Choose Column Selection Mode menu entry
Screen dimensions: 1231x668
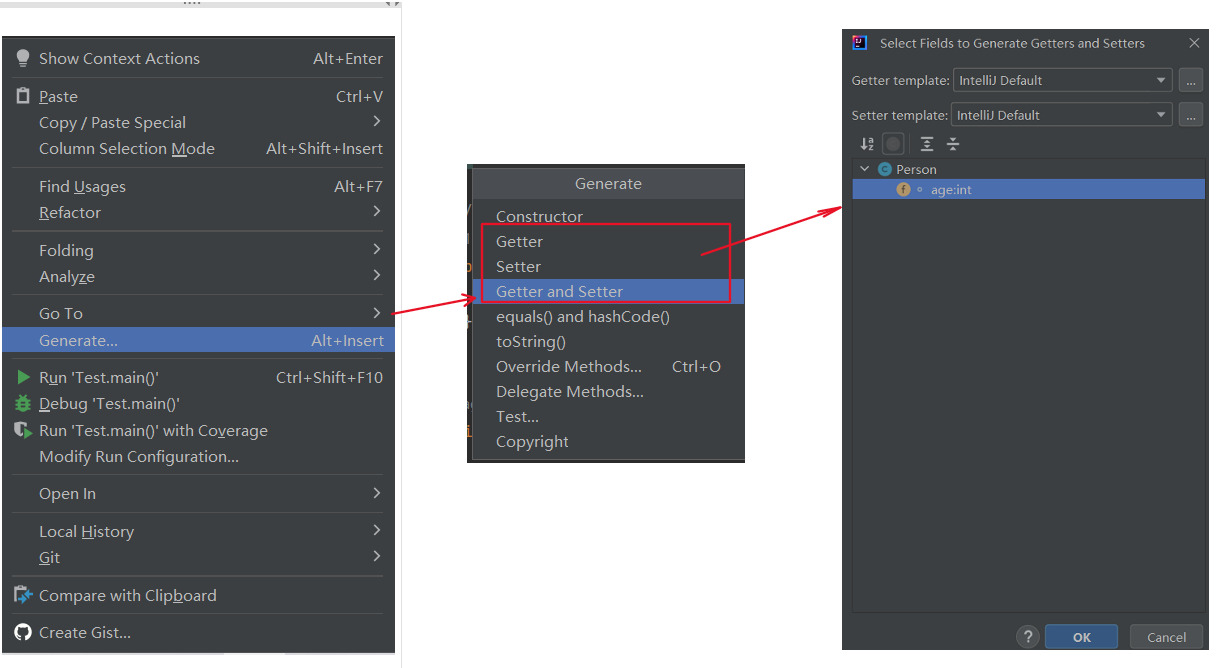pos(198,149)
